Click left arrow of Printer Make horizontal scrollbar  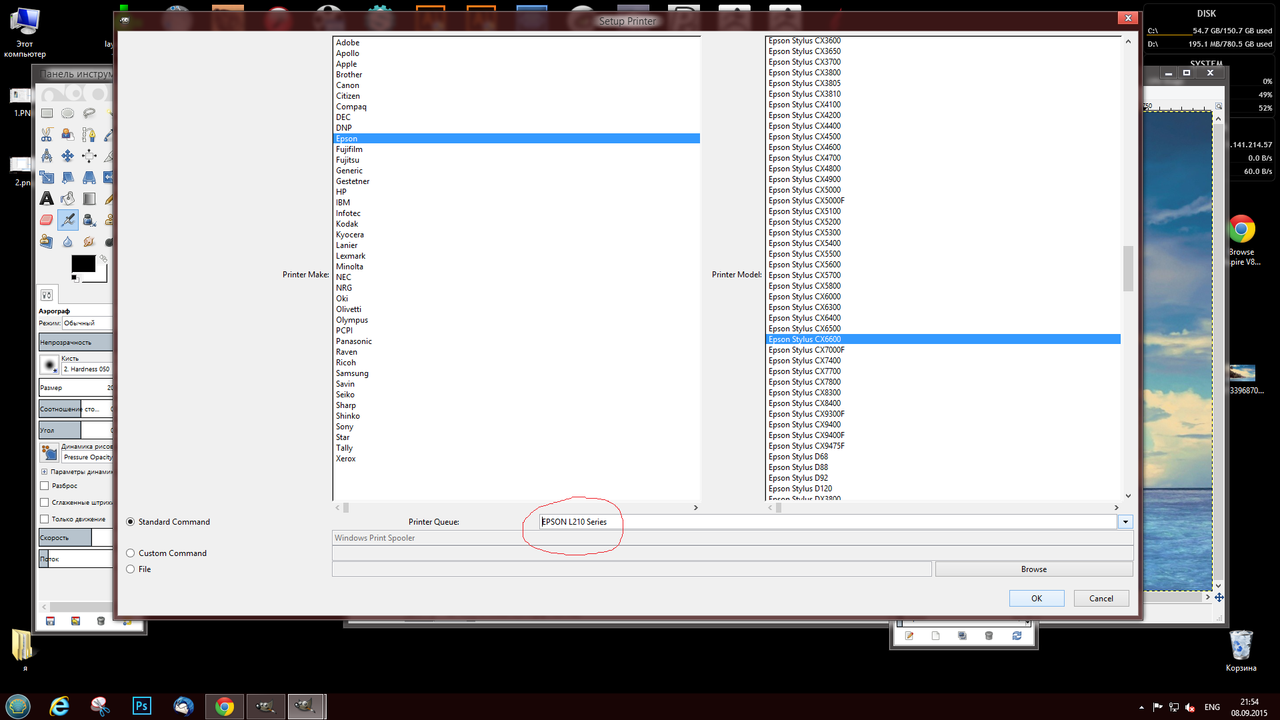coord(337,508)
